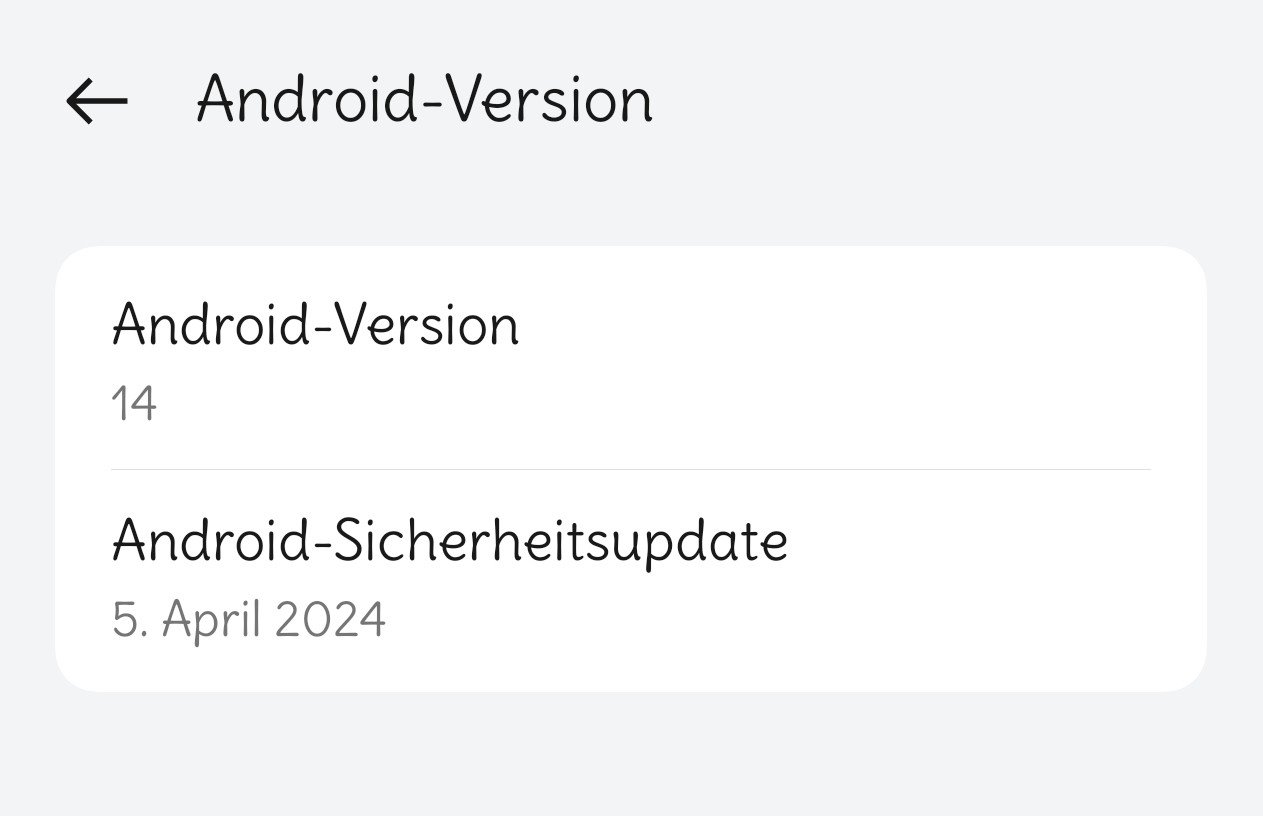
Task: Click the word Android in the first card entry
Action: point(208,326)
